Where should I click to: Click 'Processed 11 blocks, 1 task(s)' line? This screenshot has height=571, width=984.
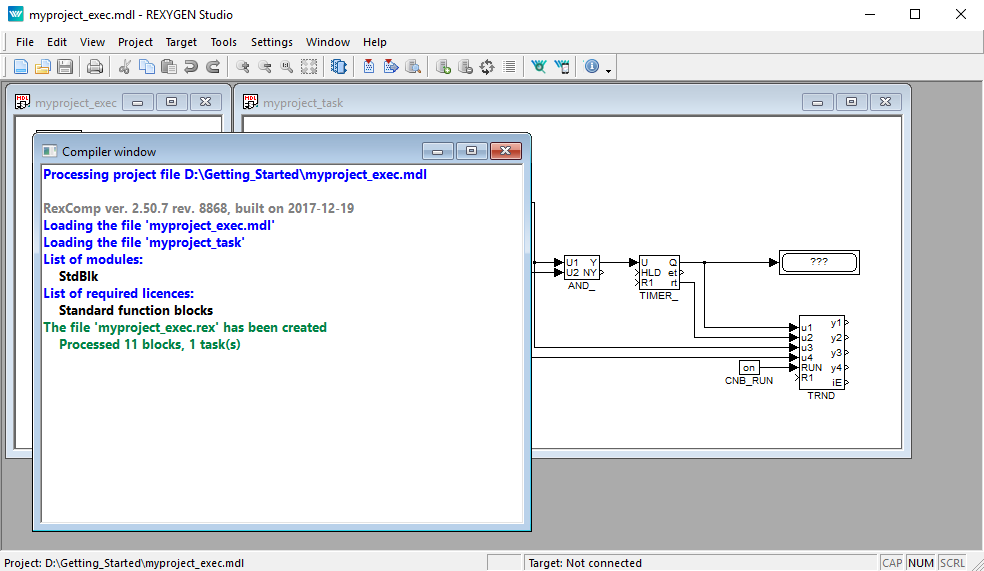(x=150, y=344)
